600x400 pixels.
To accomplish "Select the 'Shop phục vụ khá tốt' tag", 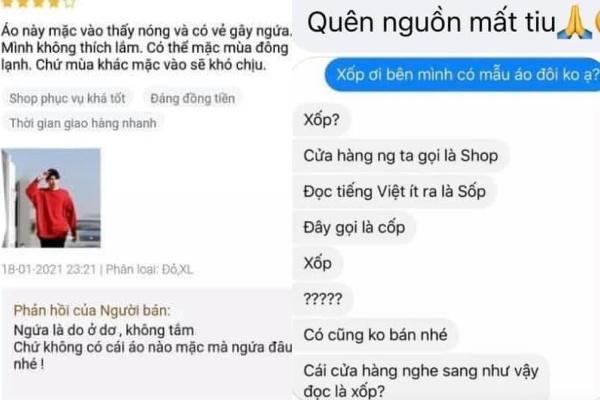I will [67, 99].
